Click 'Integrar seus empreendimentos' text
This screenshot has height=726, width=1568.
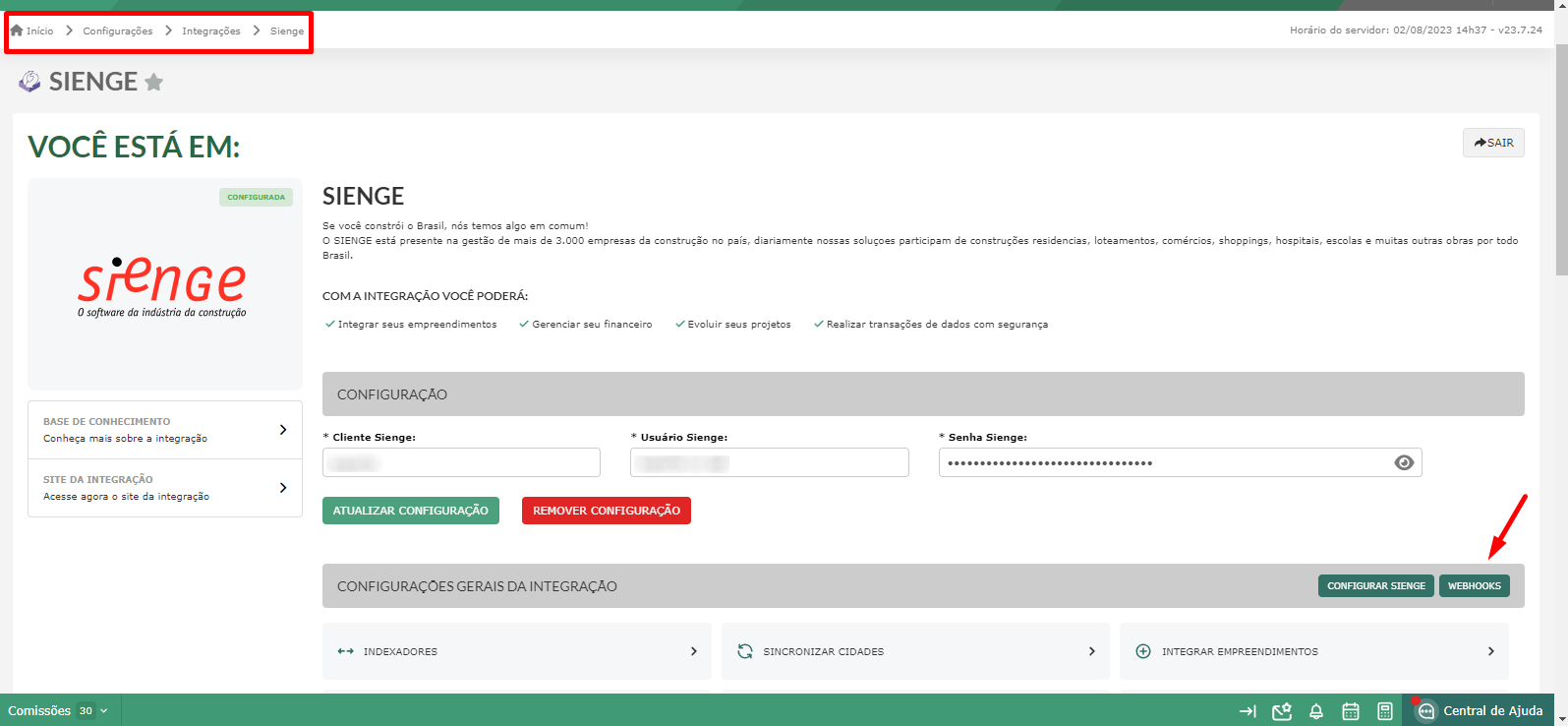point(418,325)
